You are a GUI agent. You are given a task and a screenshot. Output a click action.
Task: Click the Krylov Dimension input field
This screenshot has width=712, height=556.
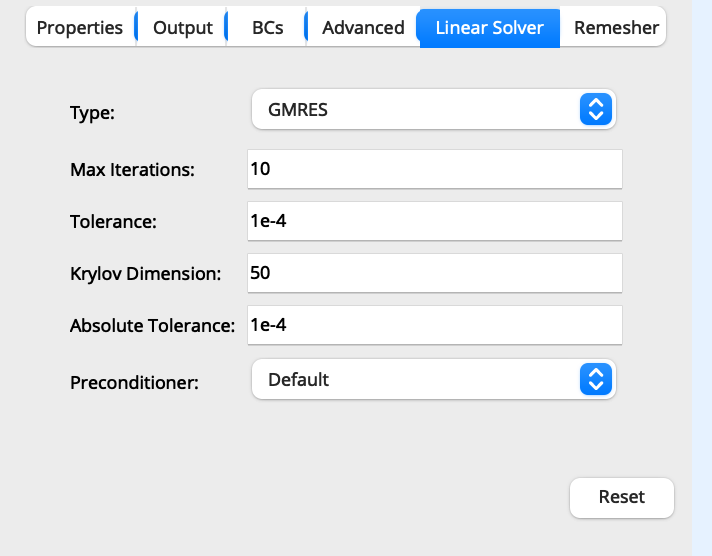click(x=435, y=273)
